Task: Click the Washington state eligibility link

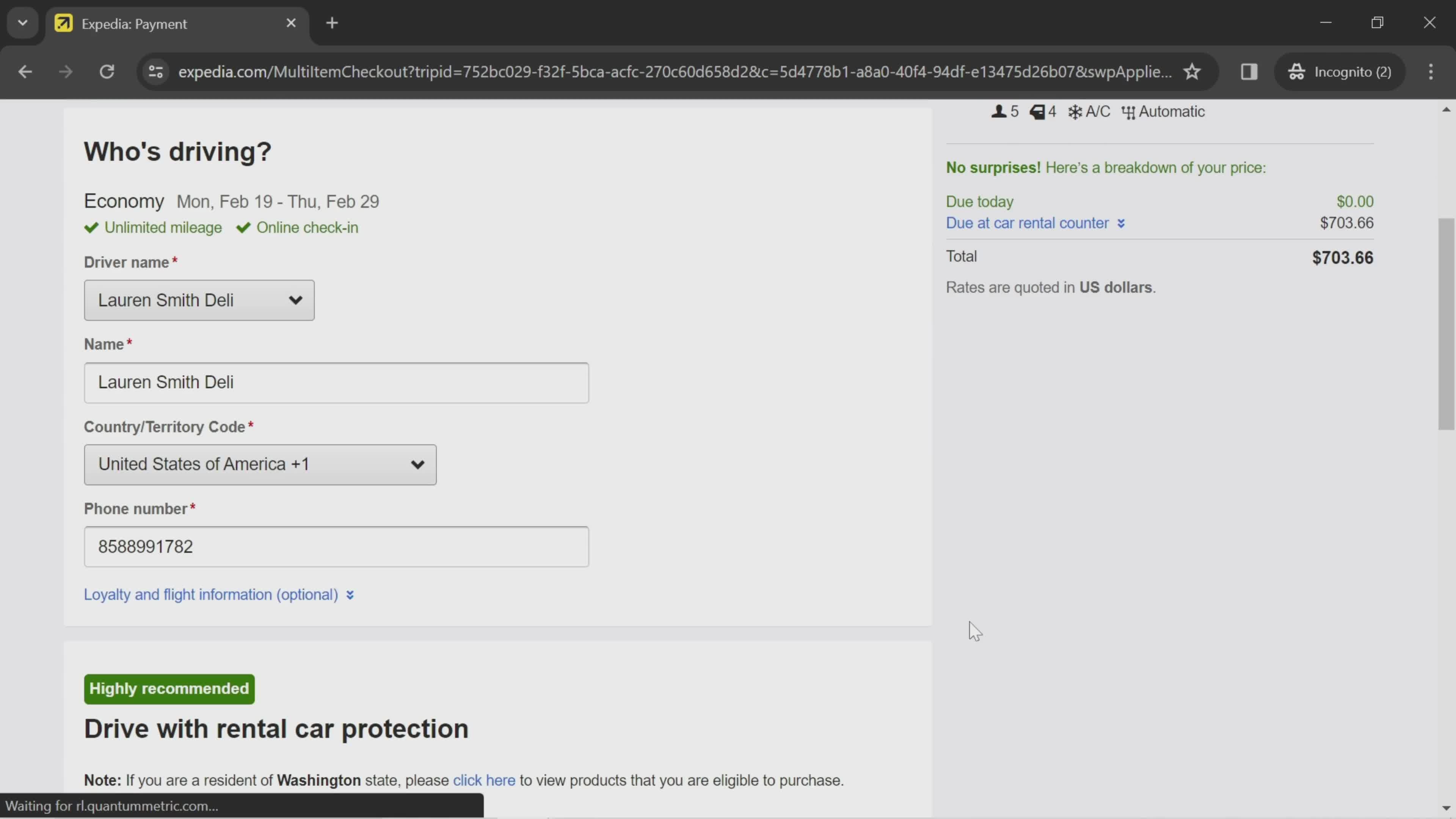Action: pyautogui.click(x=483, y=780)
